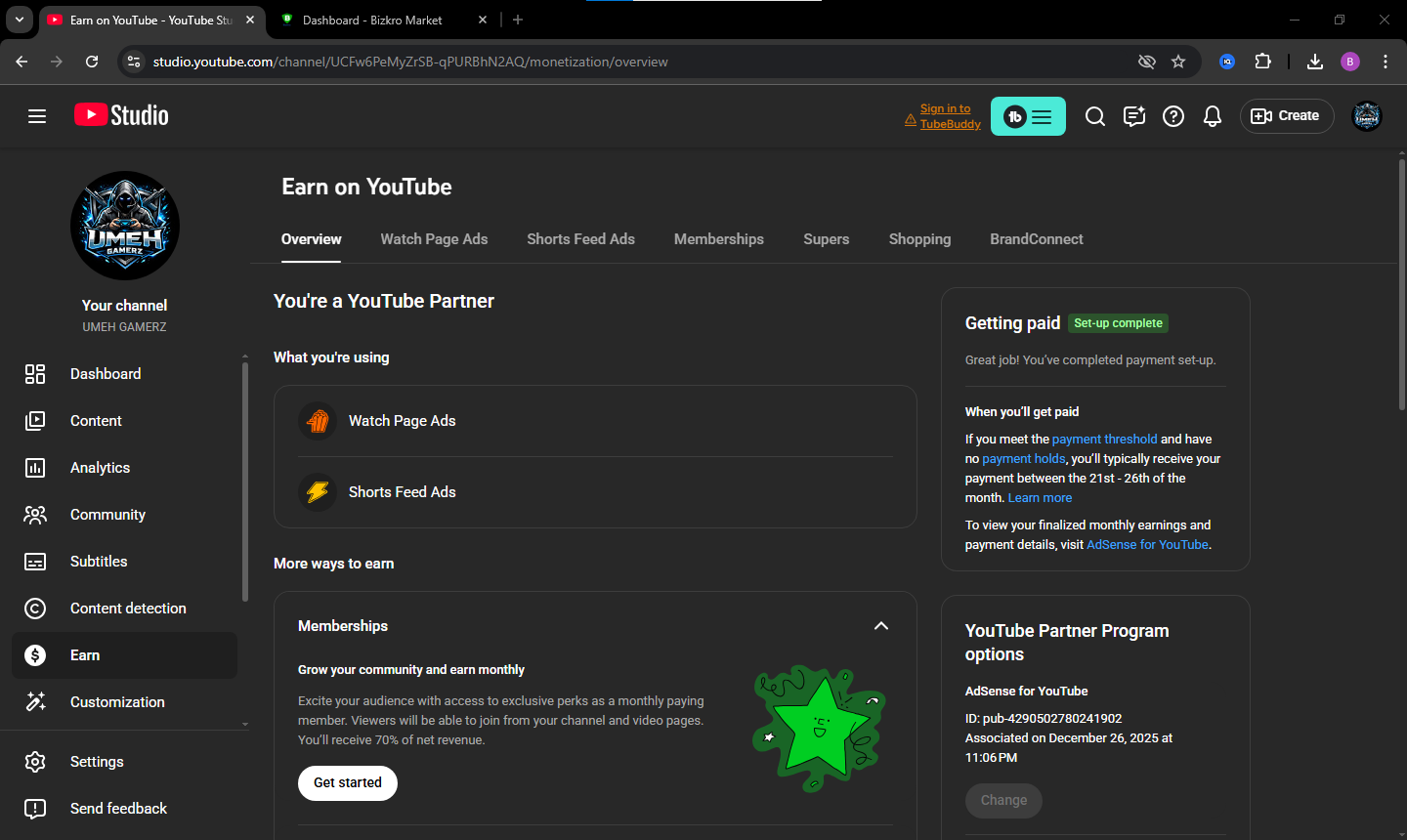The height and width of the screenshot is (840, 1407).
Task: Open Chrome's three-dot menu
Action: pyautogui.click(x=1386, y=62)
